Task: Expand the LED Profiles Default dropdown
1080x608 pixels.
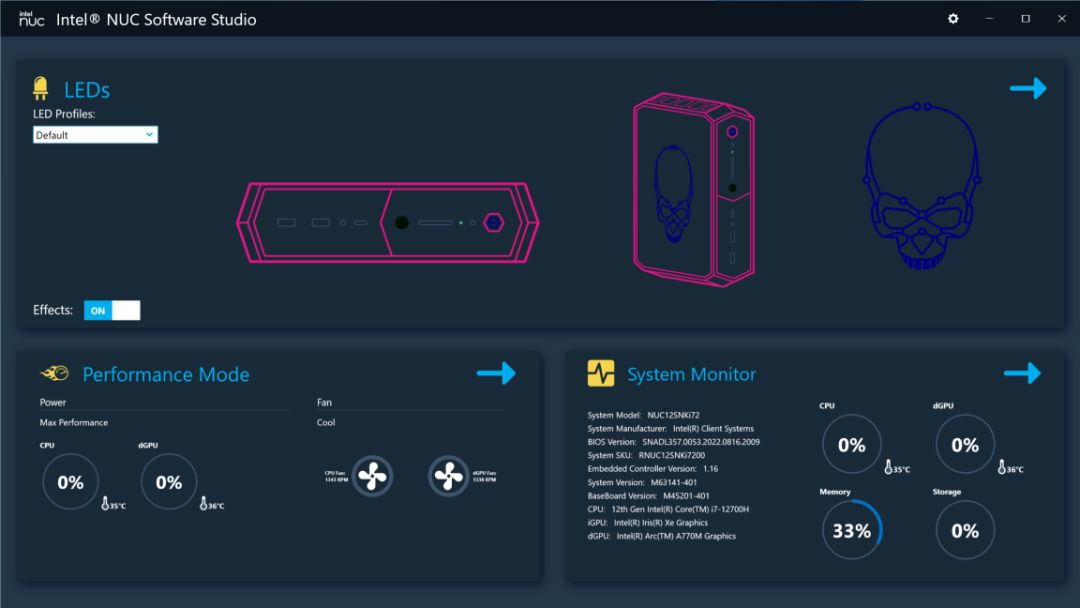Action: (95, 135)
